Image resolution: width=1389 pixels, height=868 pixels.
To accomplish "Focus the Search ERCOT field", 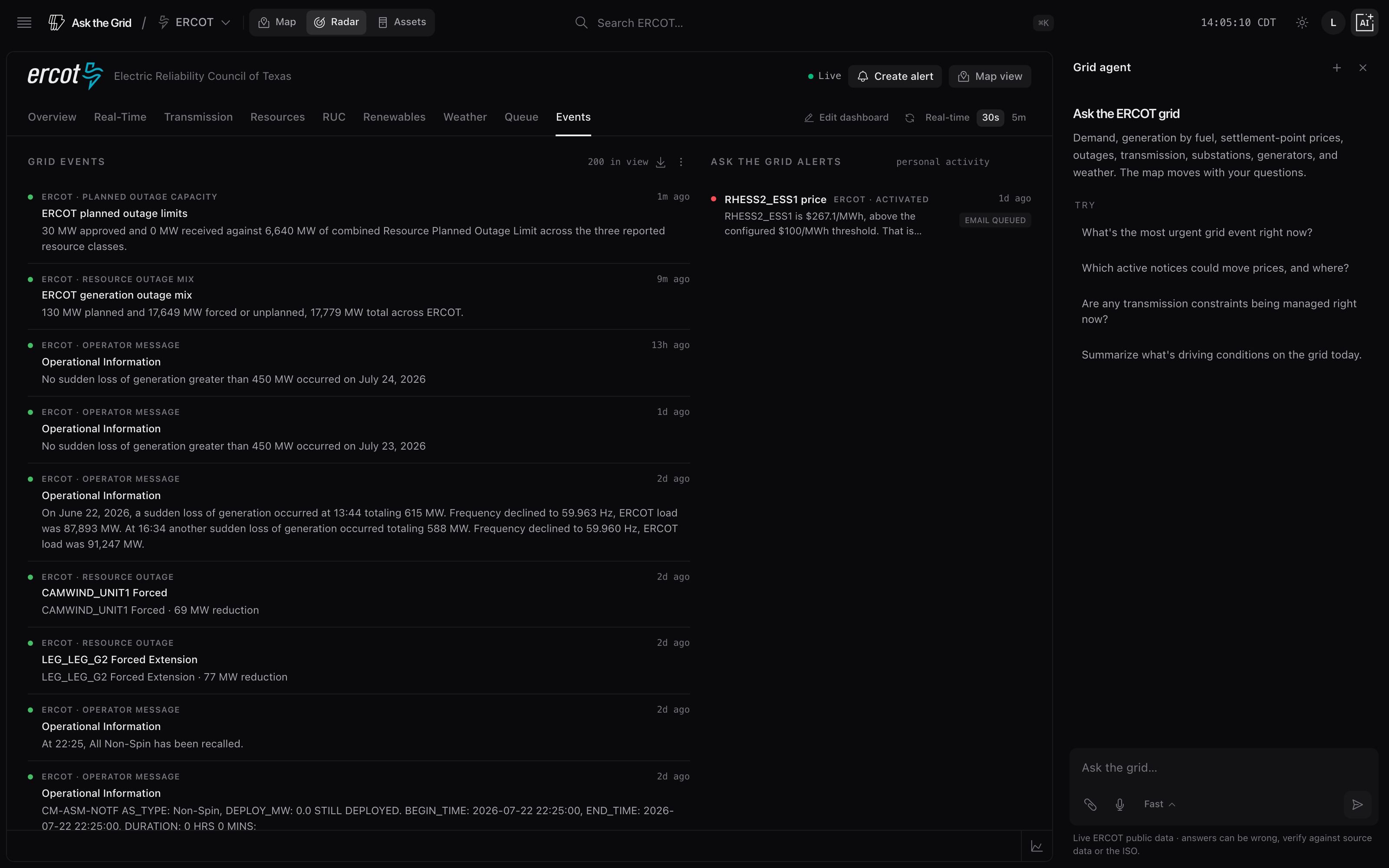I will pos(813,23).
